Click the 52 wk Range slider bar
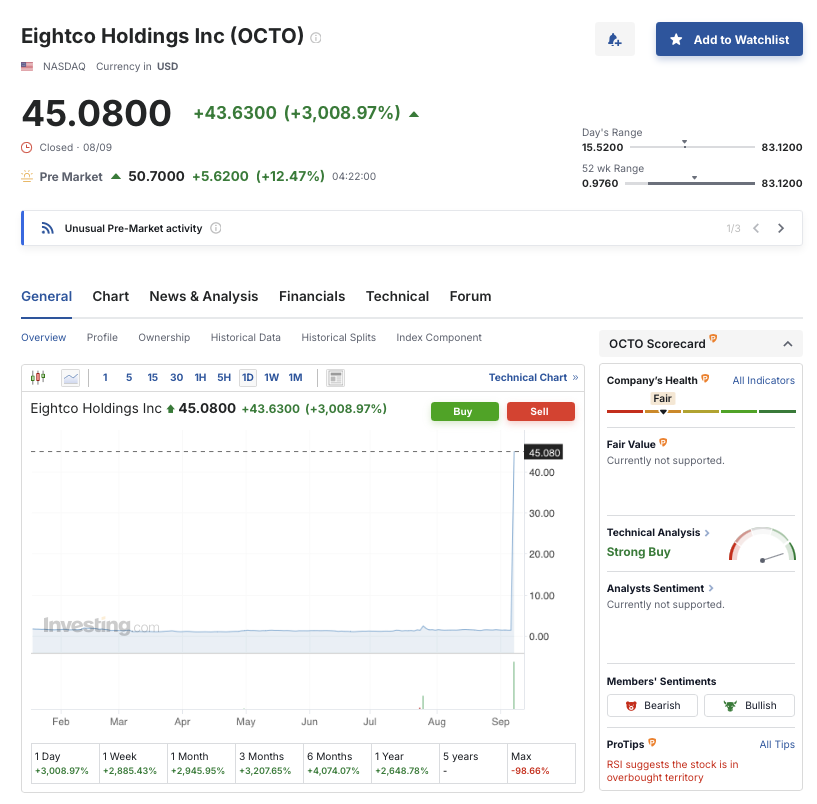 pyautogui.click(x=689, y=183)
